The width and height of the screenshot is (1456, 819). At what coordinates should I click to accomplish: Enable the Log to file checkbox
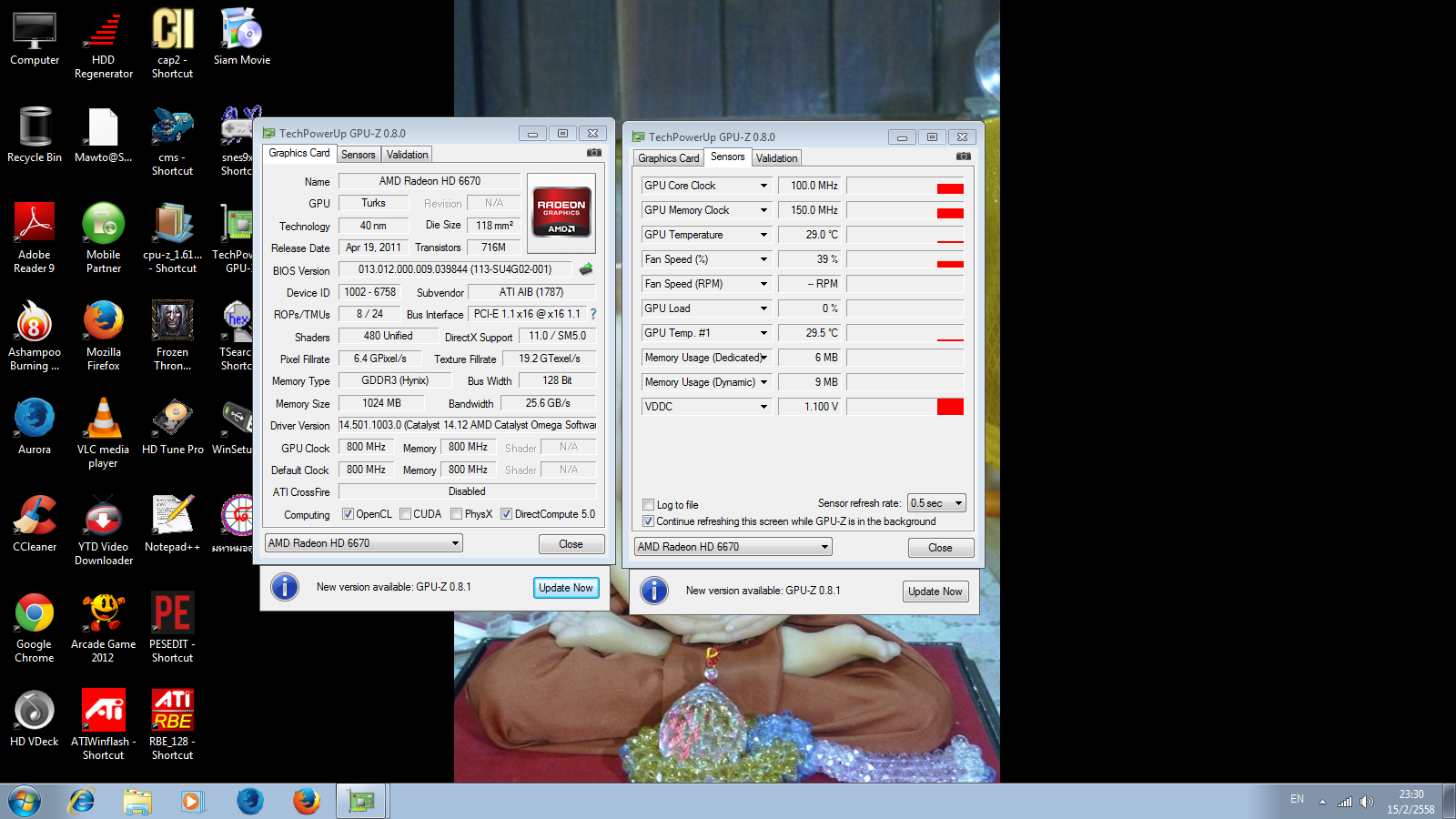pyautogui.click(x=648, y=505)
